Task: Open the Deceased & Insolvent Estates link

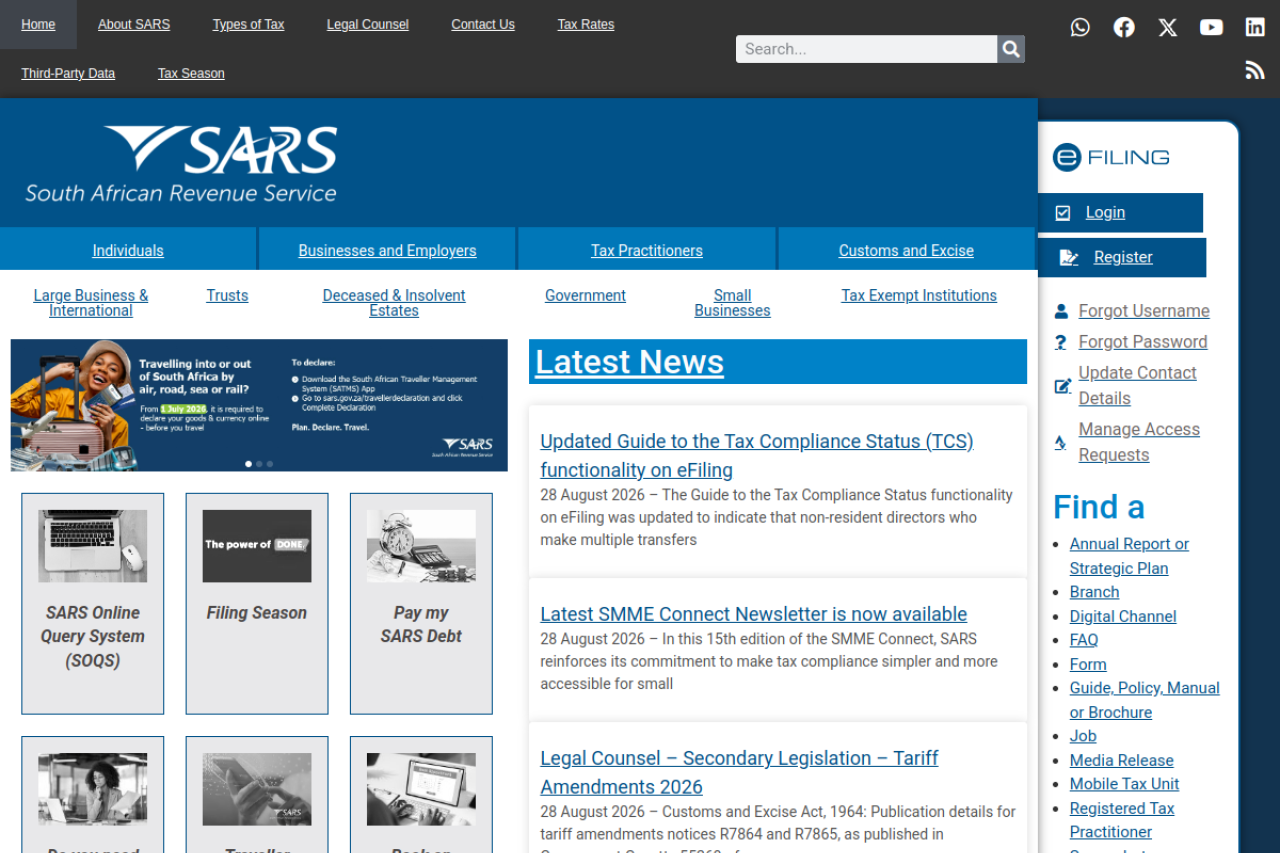Action: (x=394, y=303)
